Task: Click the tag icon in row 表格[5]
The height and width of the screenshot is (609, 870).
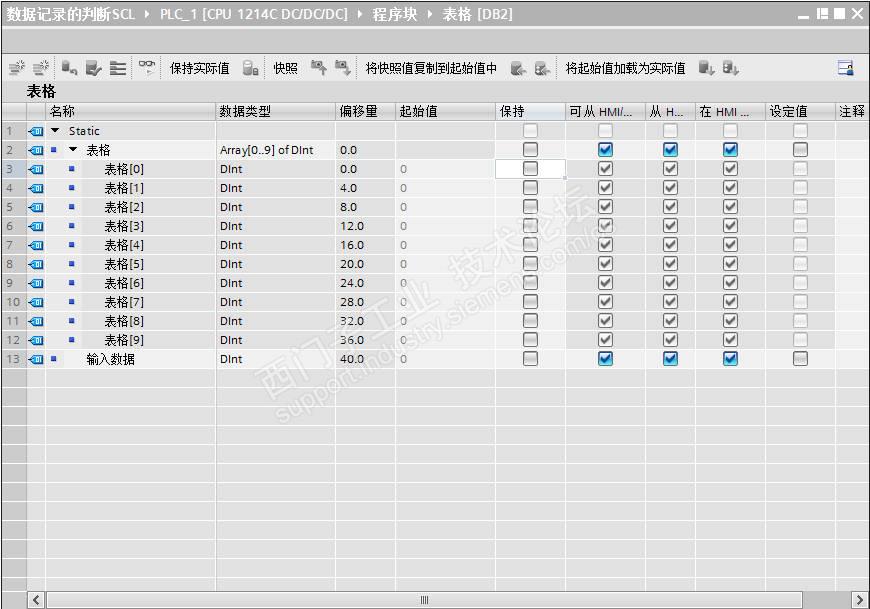Action: [36, 265]
